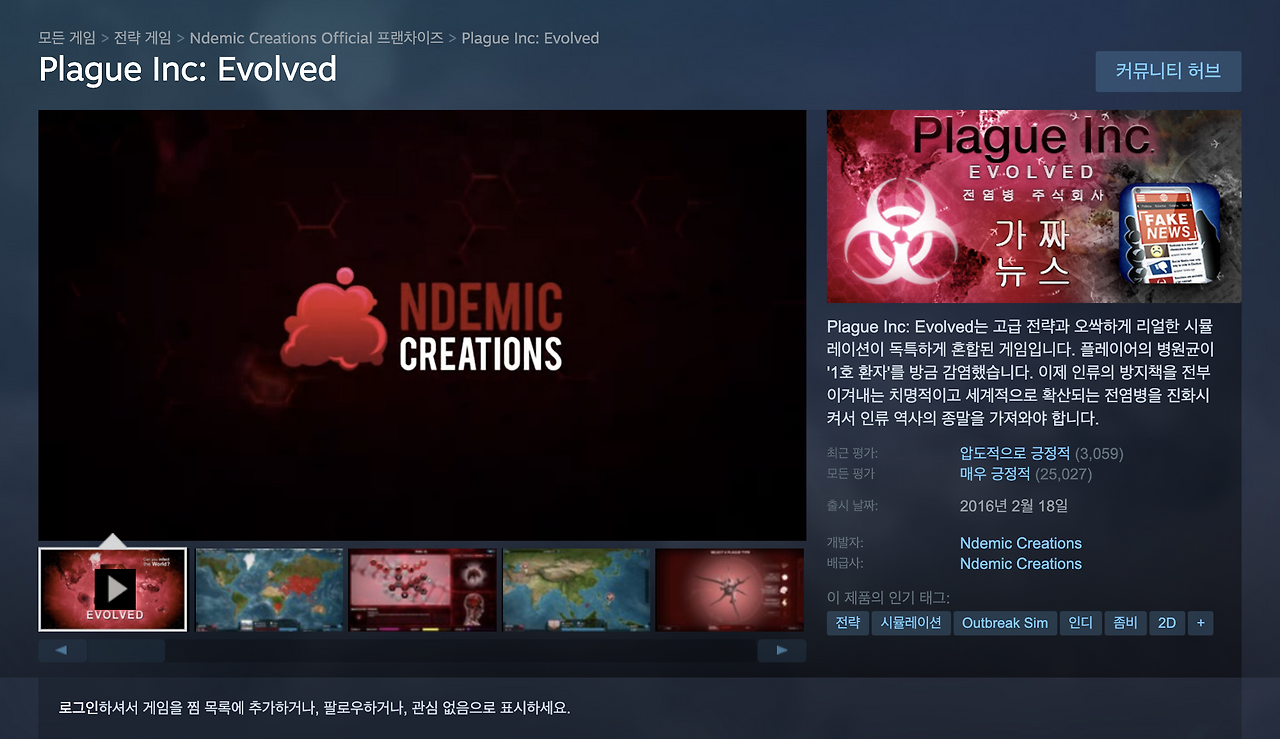Expand more tags with plus button
Image resolution: width=1280 pixels, height=739 pixels.
(x=1201, y=623)
